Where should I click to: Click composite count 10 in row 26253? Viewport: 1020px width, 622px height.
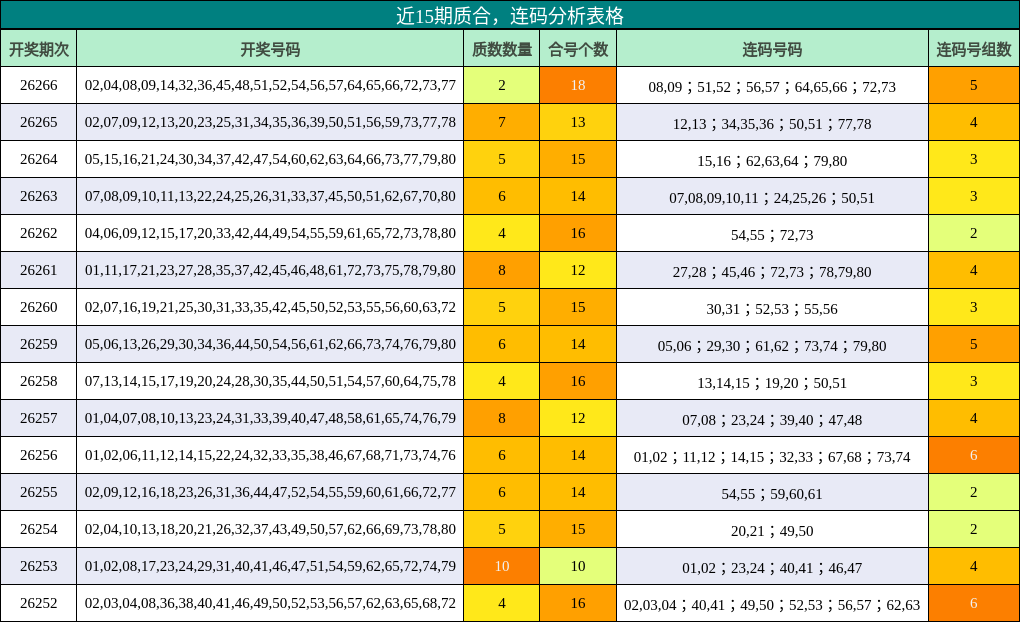[578, 566]
